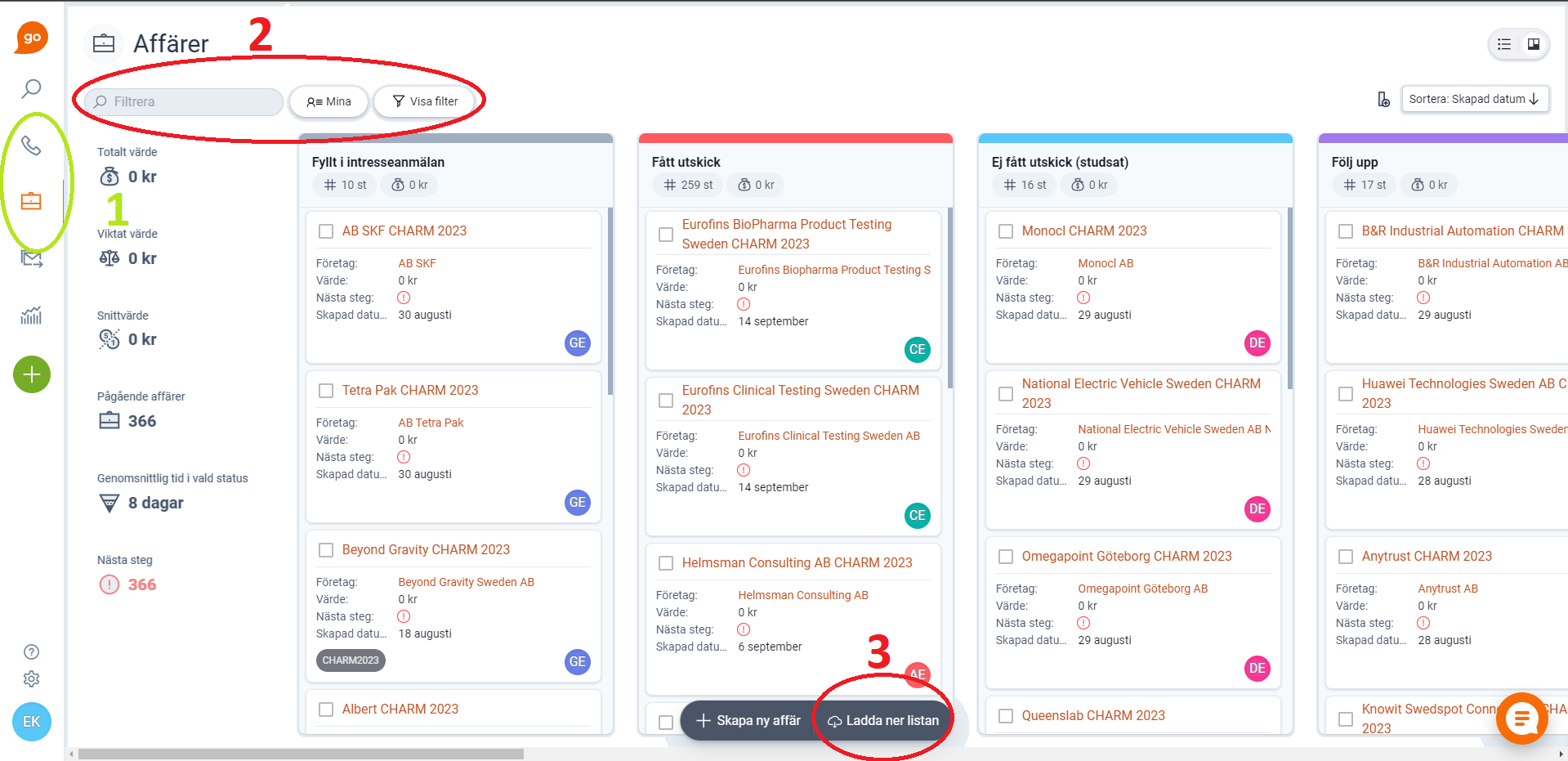Click CE avatar on Eurofins Clinical Testing card

click(918, 515)
